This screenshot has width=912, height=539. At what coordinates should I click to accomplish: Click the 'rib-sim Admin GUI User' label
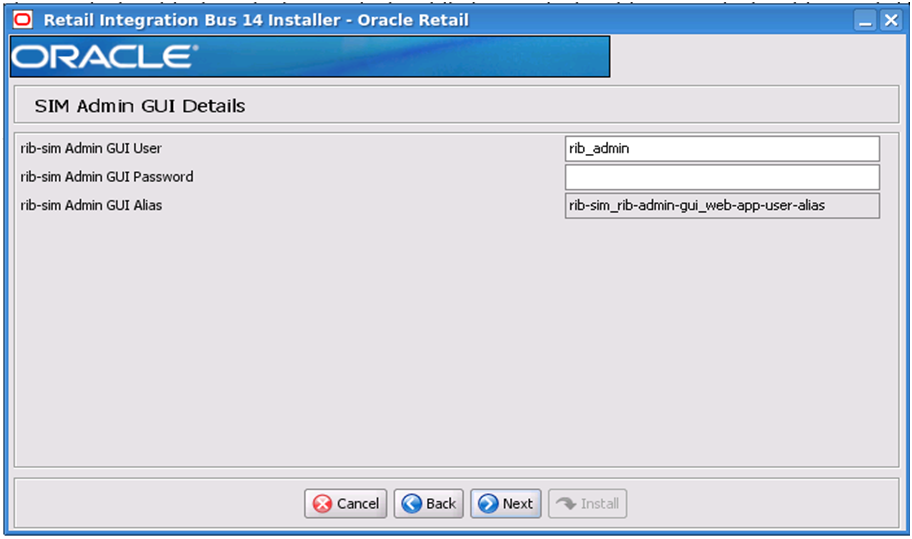tap(91, 148)
